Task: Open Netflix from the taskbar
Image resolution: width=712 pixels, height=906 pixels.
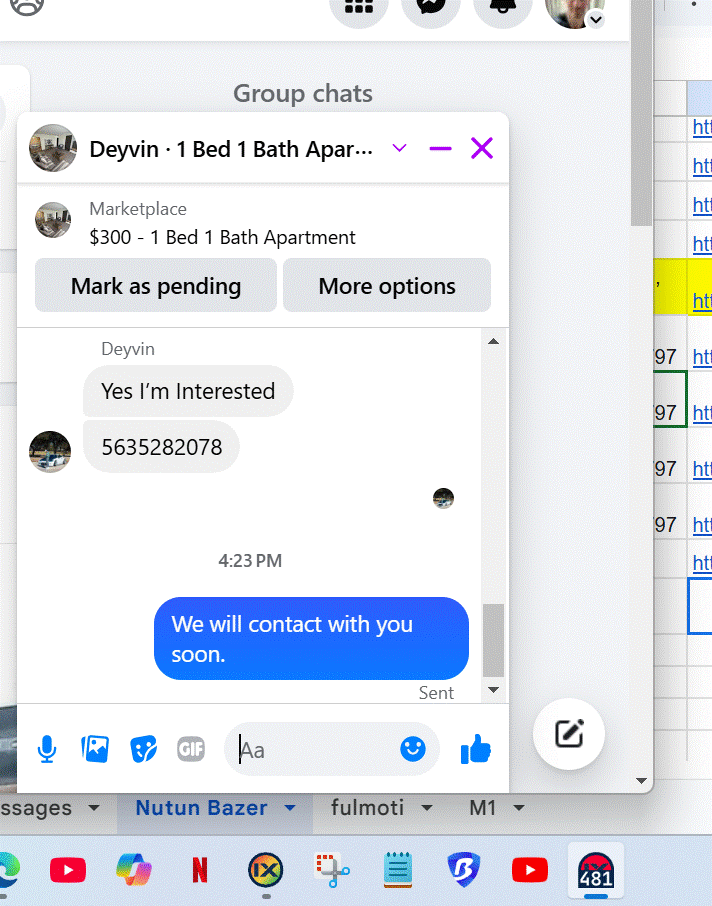Action: 199,870
